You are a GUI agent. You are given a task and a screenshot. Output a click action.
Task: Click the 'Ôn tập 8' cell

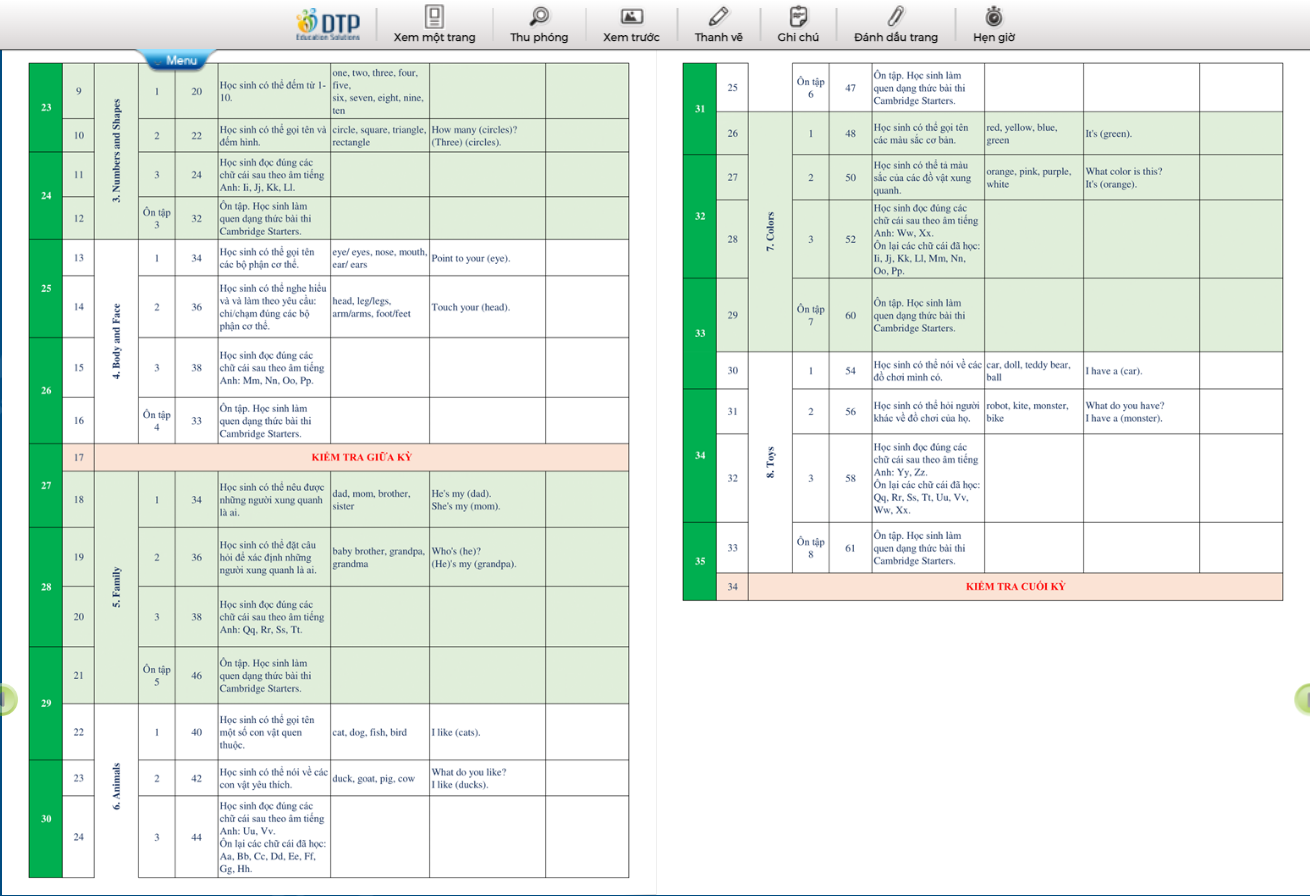(x=811, y=548)
